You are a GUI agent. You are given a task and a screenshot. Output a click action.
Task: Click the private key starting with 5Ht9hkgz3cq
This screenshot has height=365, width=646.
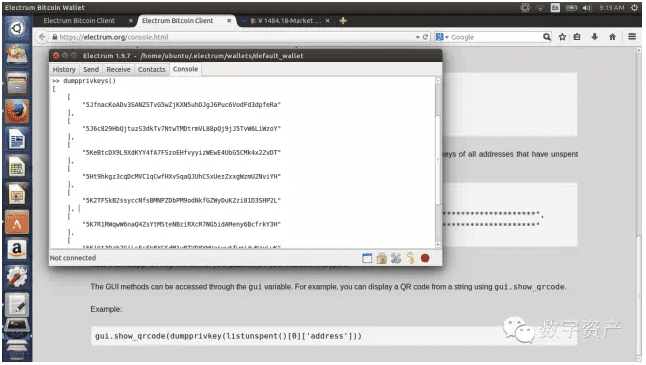(x=181, y=176)
